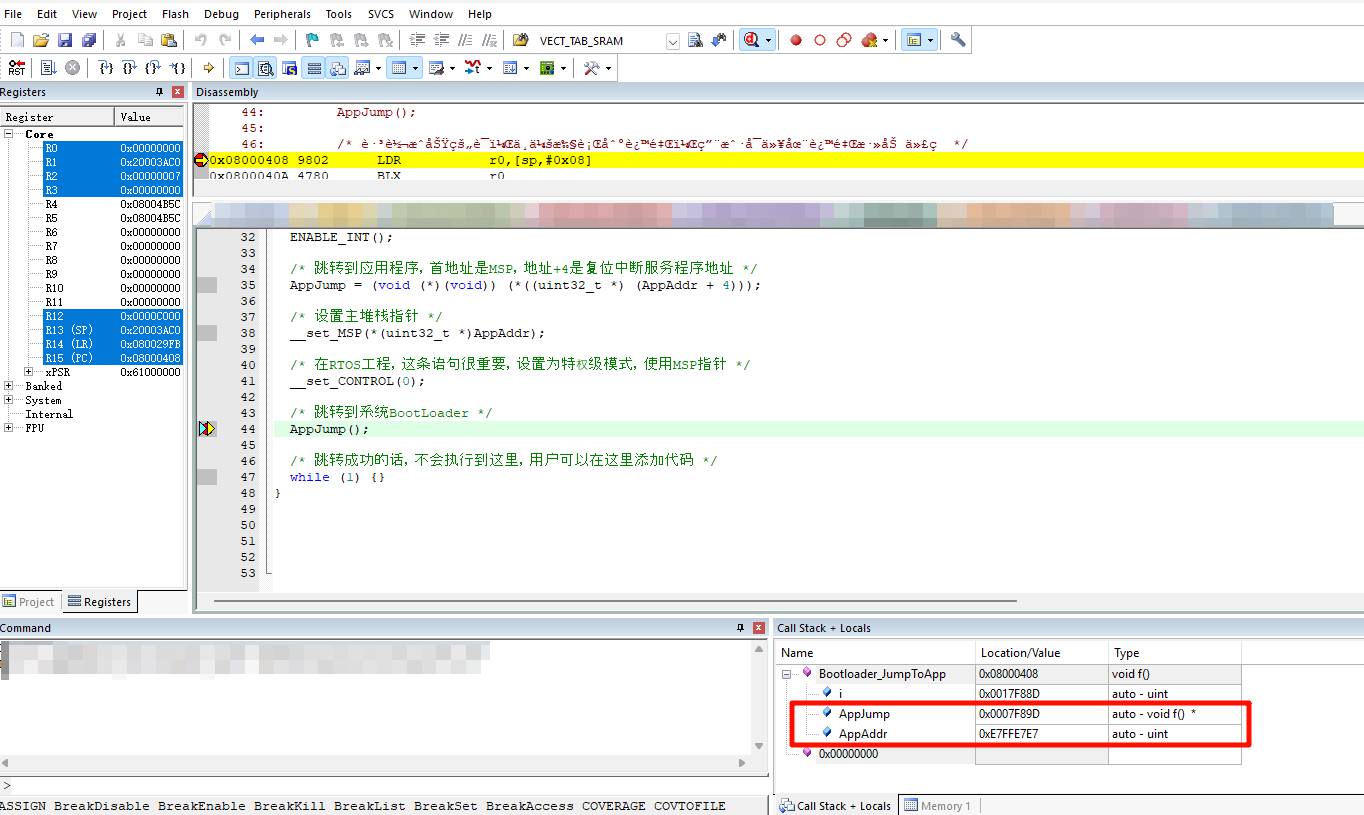The width and height of the screenshot is (1364, 815).
Task: Open the Peripherals menu
Action: 282,14
